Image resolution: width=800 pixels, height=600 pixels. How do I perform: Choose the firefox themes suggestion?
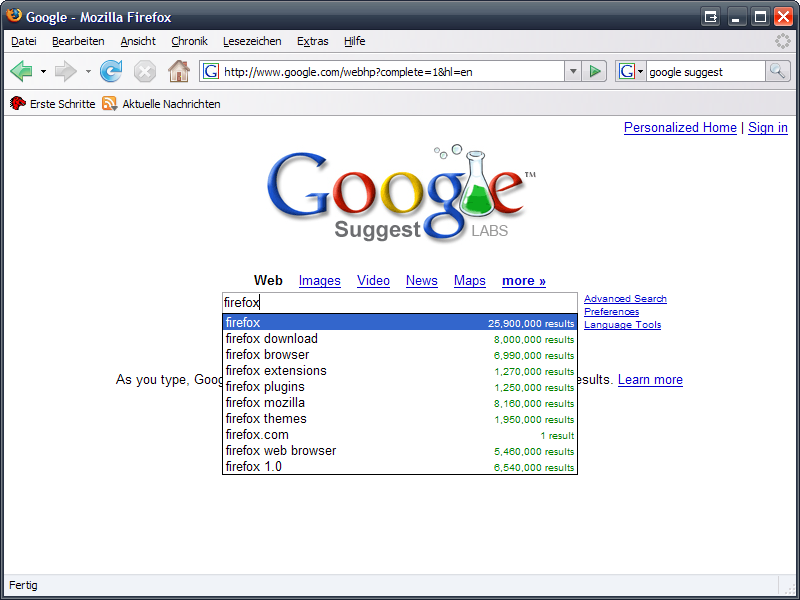[x=400, y=418]
